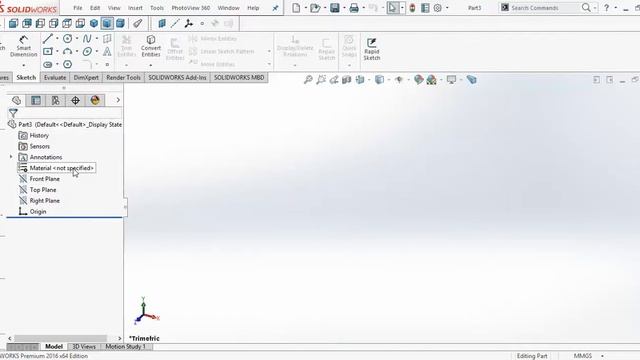This screenshot has height=360, width=640.
Task: Save the part with Save icon
Action: click(335, 8)
